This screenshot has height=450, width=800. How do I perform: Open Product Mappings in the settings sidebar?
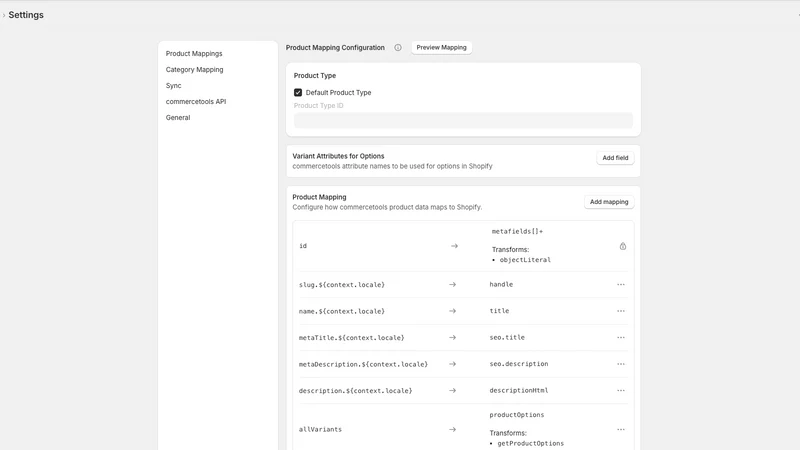[x=194, y=54]
